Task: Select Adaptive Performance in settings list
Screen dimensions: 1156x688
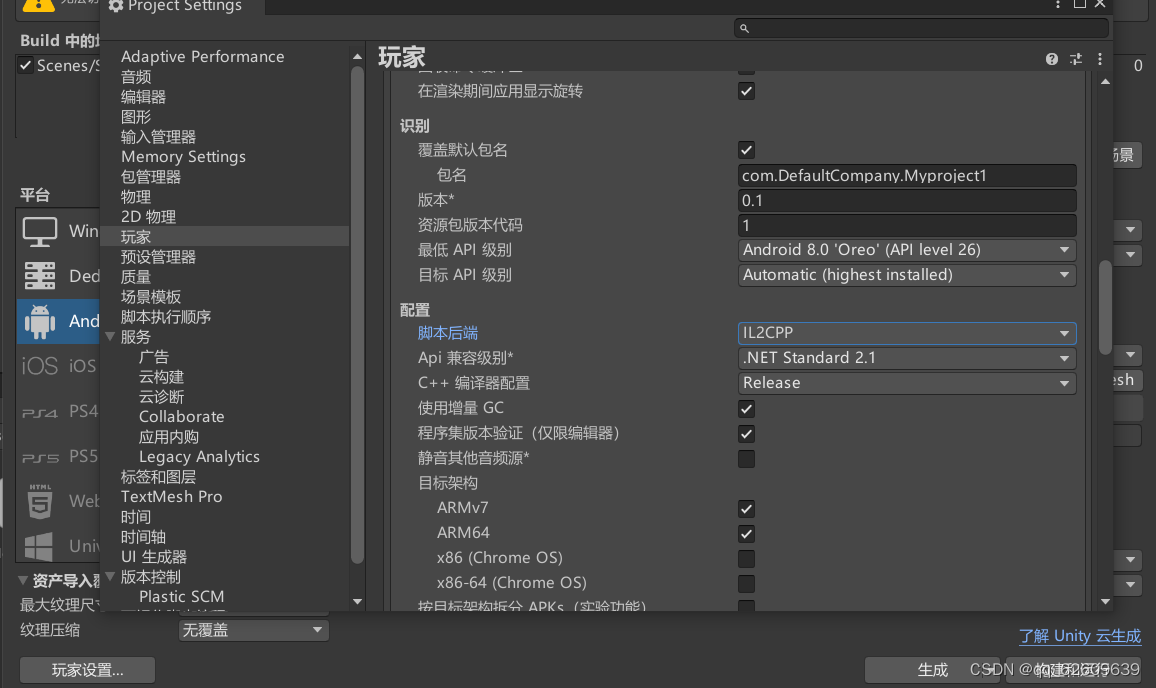Action: click(202, 57)
